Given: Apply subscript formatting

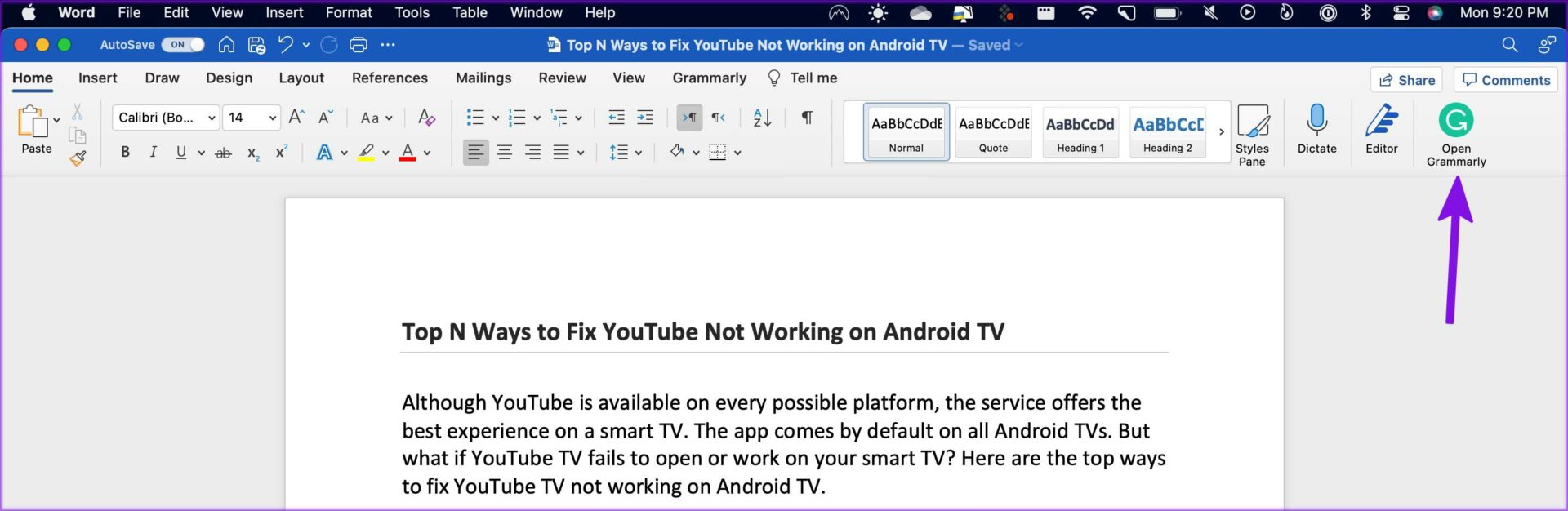Looking at the screenshot, I should pos(253,153).
